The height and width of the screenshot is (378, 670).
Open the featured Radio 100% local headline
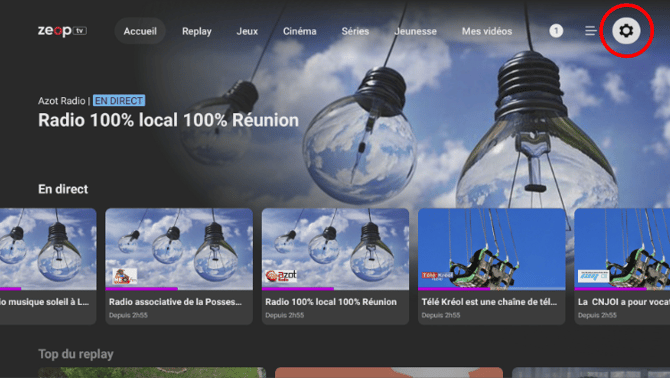point(168,120)
